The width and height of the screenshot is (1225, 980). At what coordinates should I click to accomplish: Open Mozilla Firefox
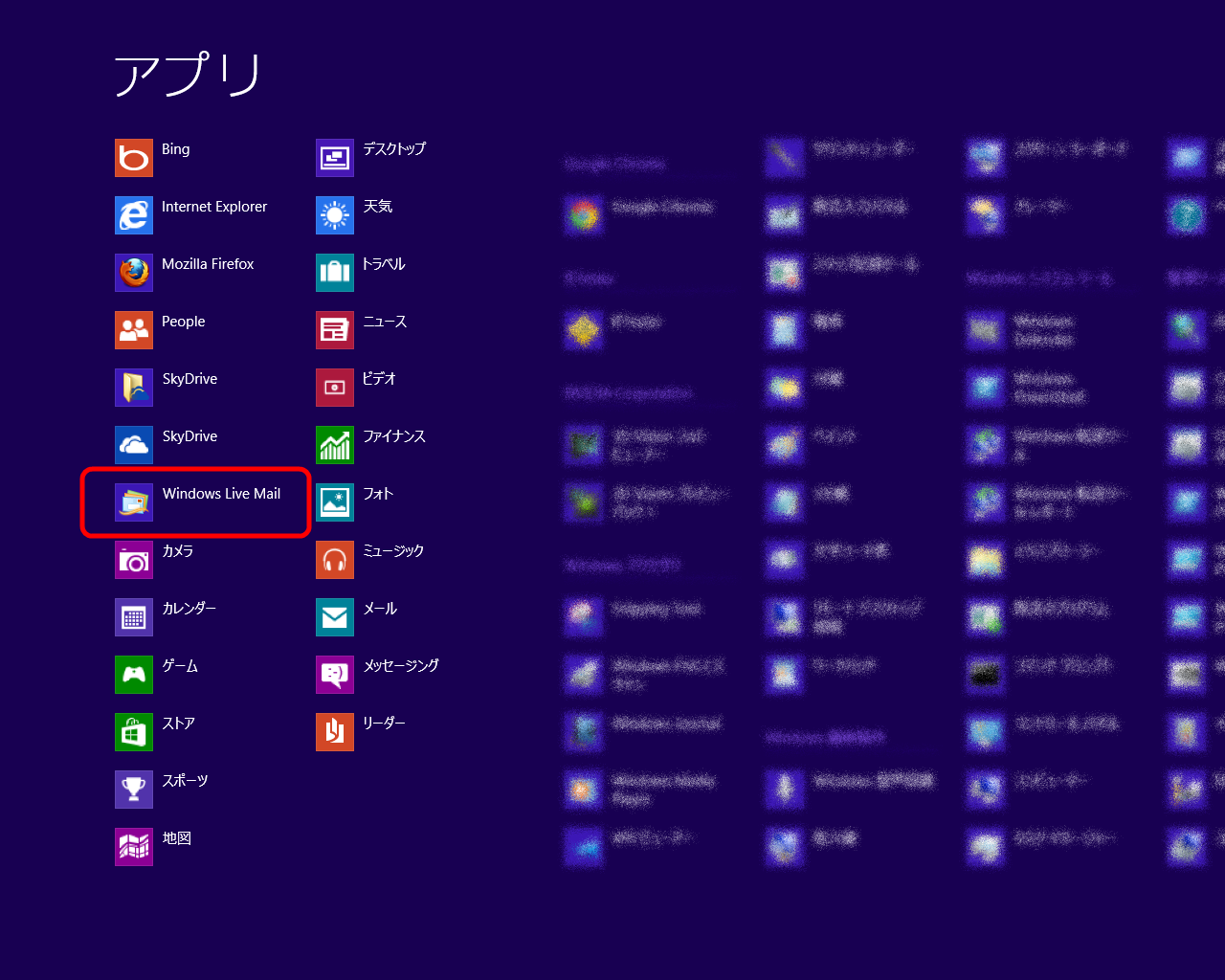134,273
